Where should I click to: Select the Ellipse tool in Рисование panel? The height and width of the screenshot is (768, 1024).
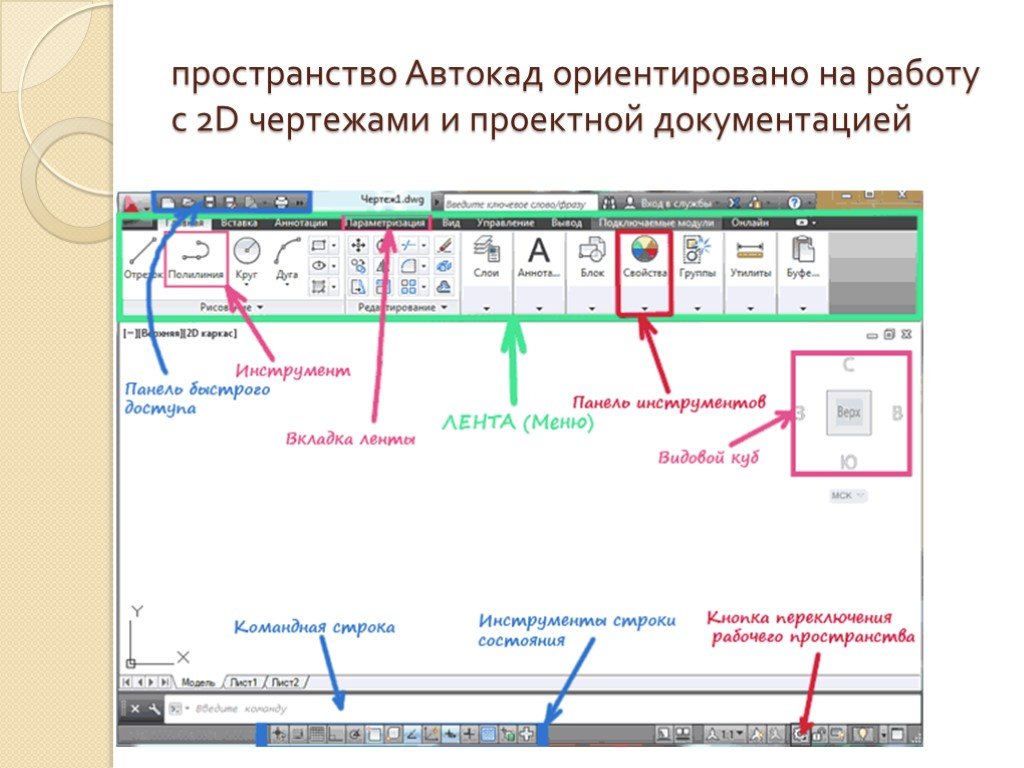(x=319, y=266)
